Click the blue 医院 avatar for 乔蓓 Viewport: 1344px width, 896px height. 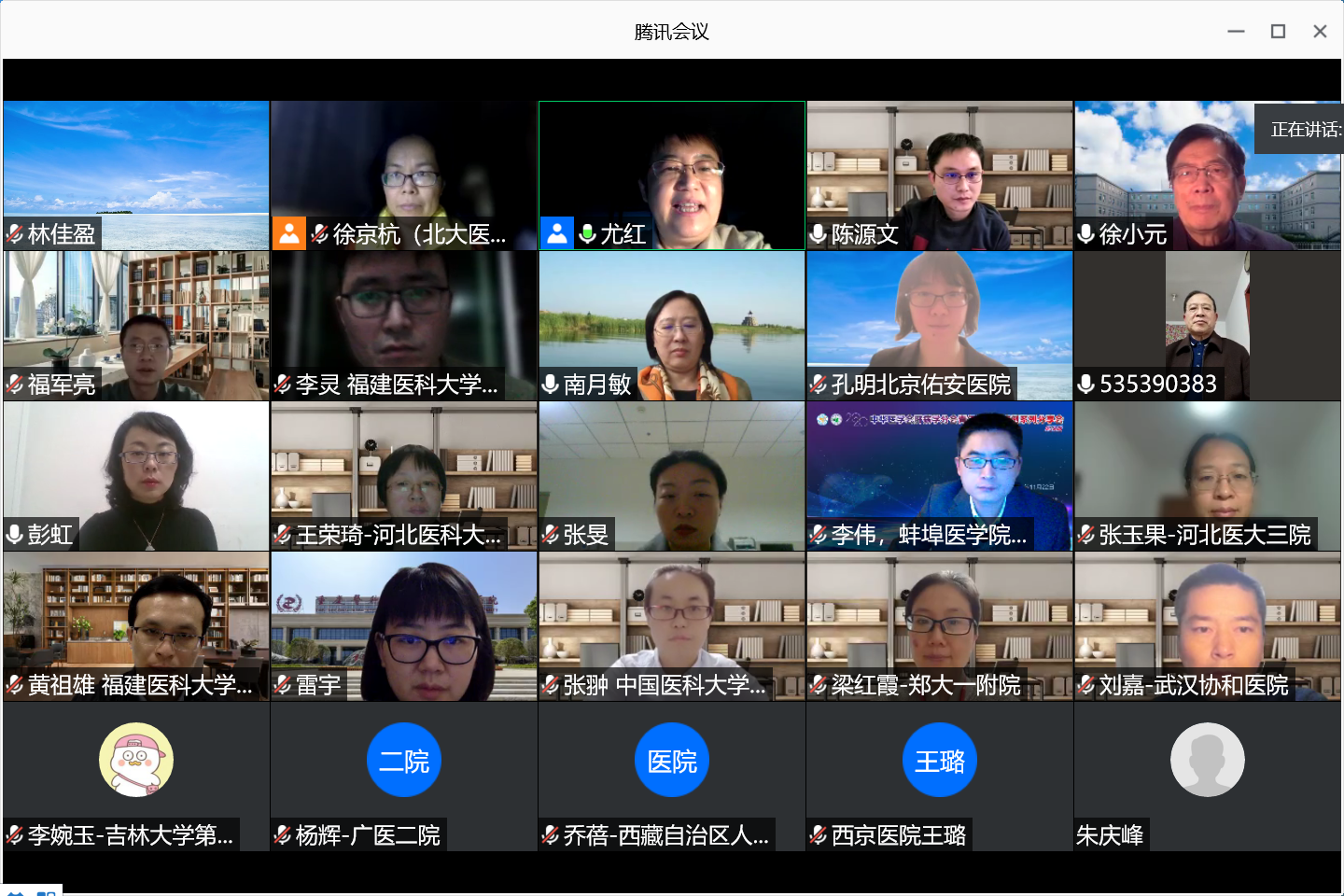tap(672, 760)
